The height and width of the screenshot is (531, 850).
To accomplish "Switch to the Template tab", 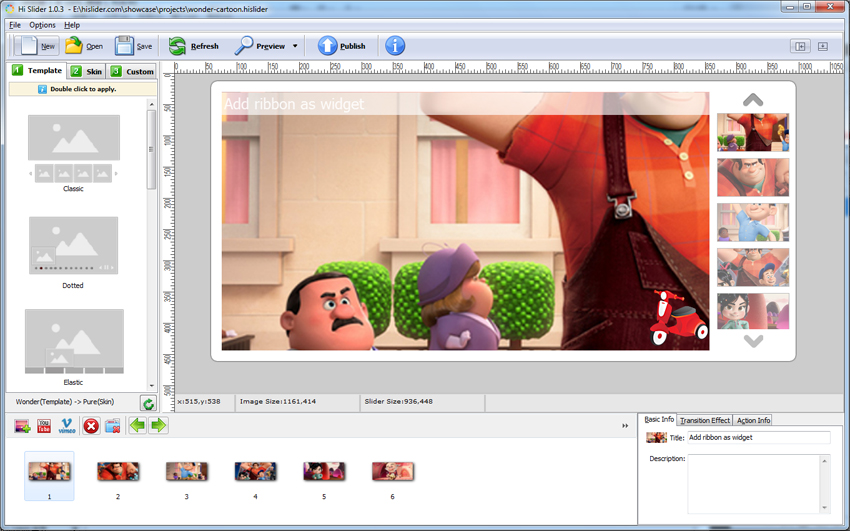I will (37, 70).
